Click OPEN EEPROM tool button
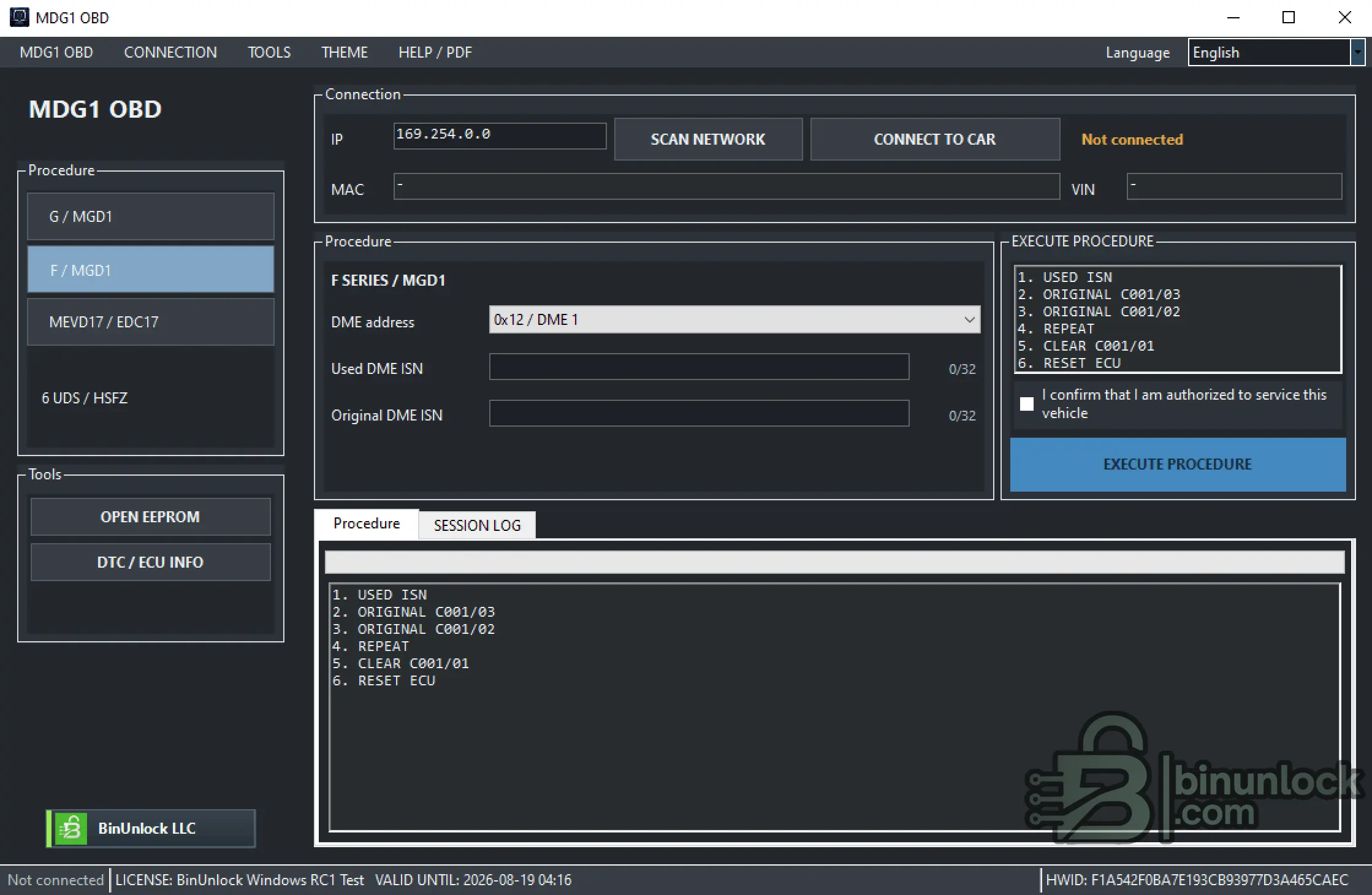Screen dimensions: 1372x895 [150, 517]
